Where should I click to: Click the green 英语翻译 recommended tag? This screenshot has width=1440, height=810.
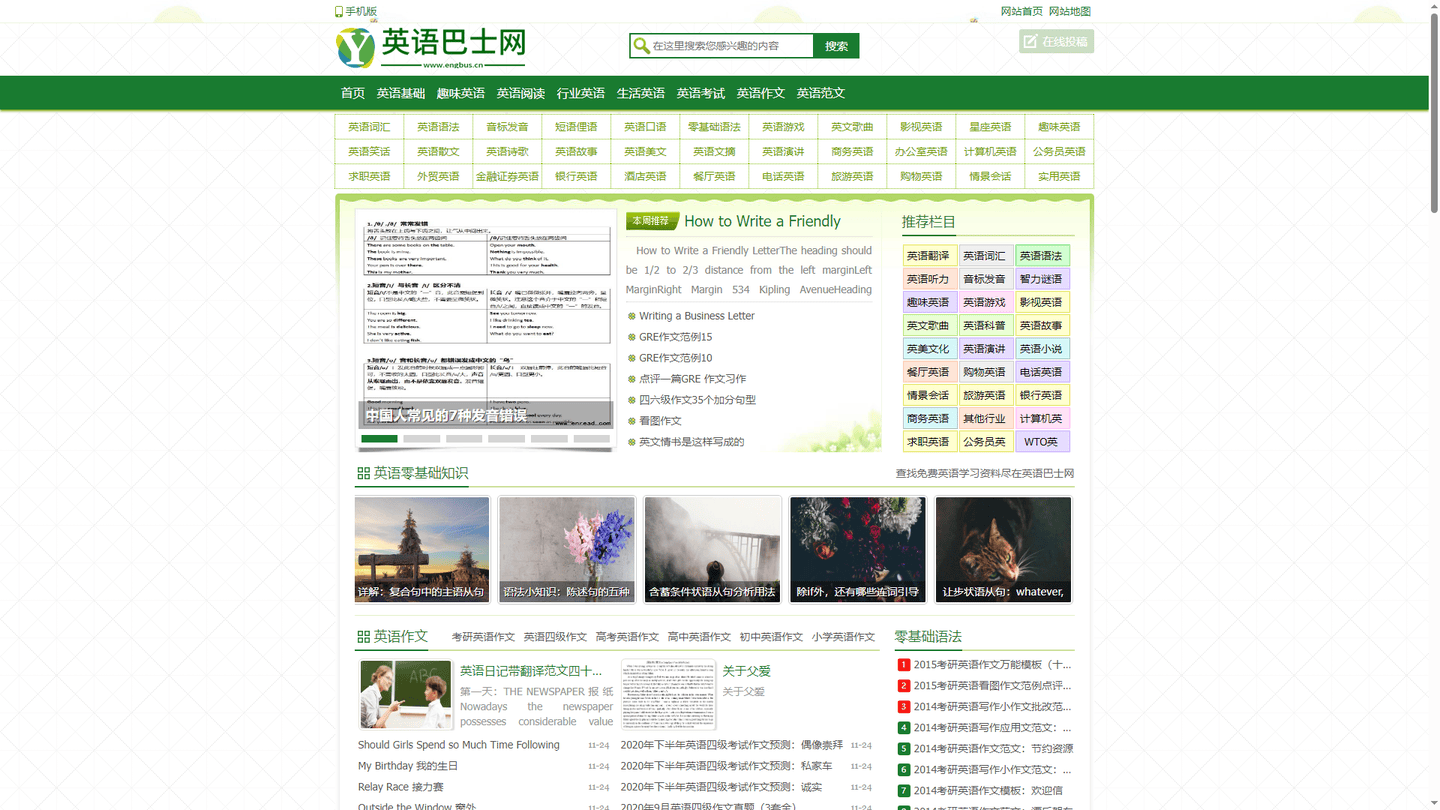[x=930, y=256]
